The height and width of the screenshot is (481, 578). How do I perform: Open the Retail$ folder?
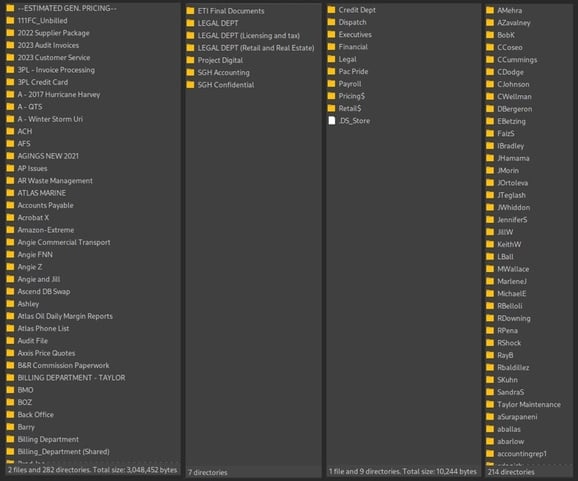(350, 108)
